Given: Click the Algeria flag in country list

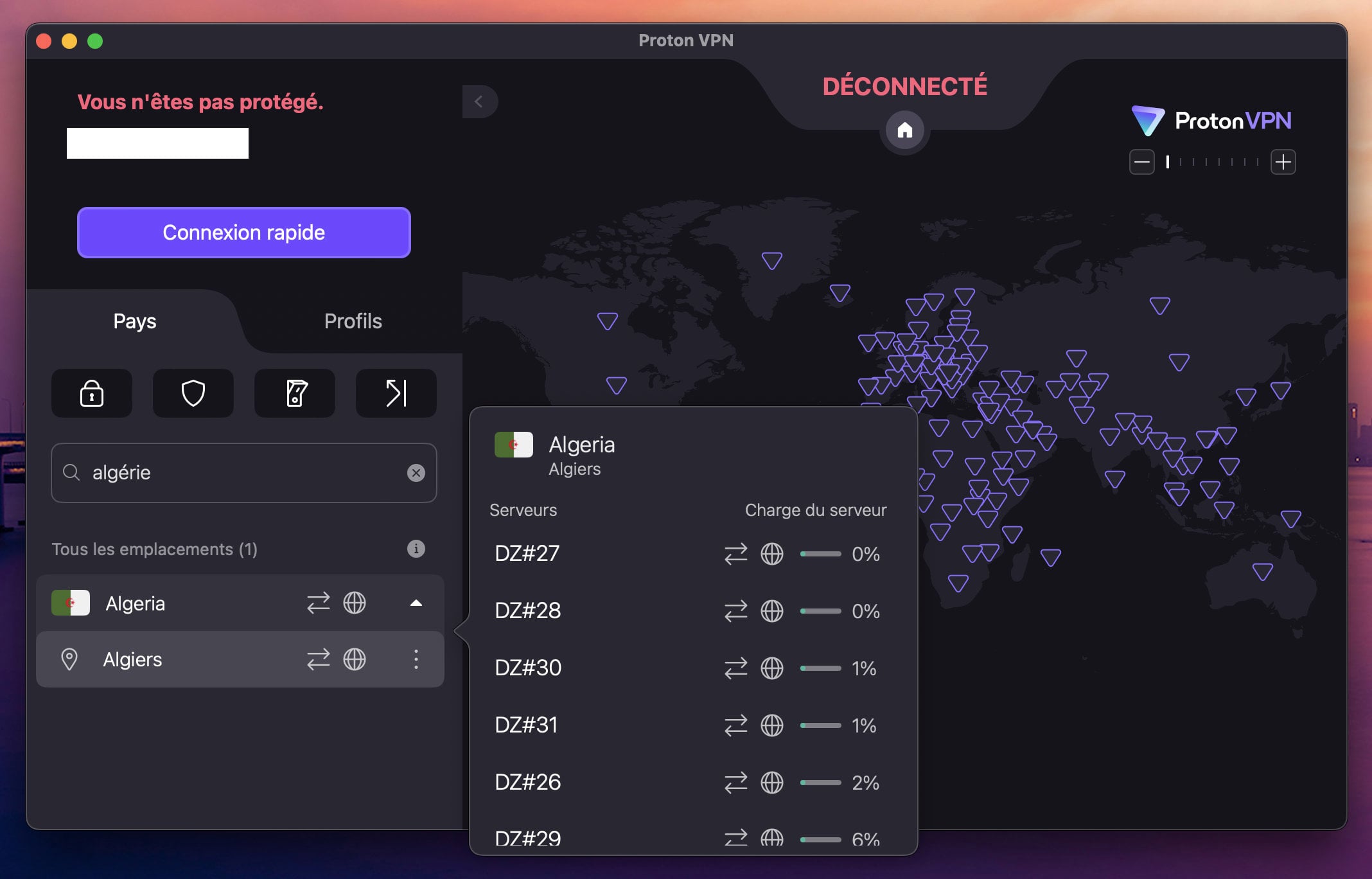Looking at the screenshot, I should (x=71, y=603).
